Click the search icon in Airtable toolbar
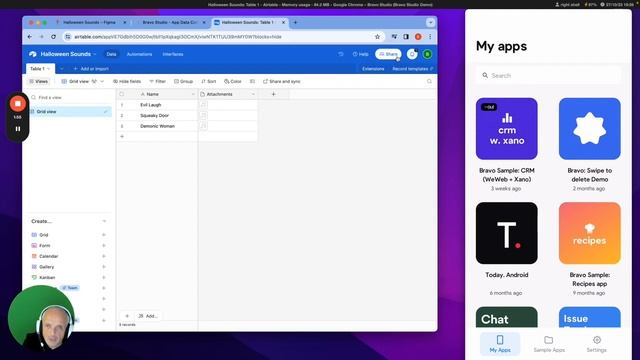The image size is (640, 360). coord(429,81)
